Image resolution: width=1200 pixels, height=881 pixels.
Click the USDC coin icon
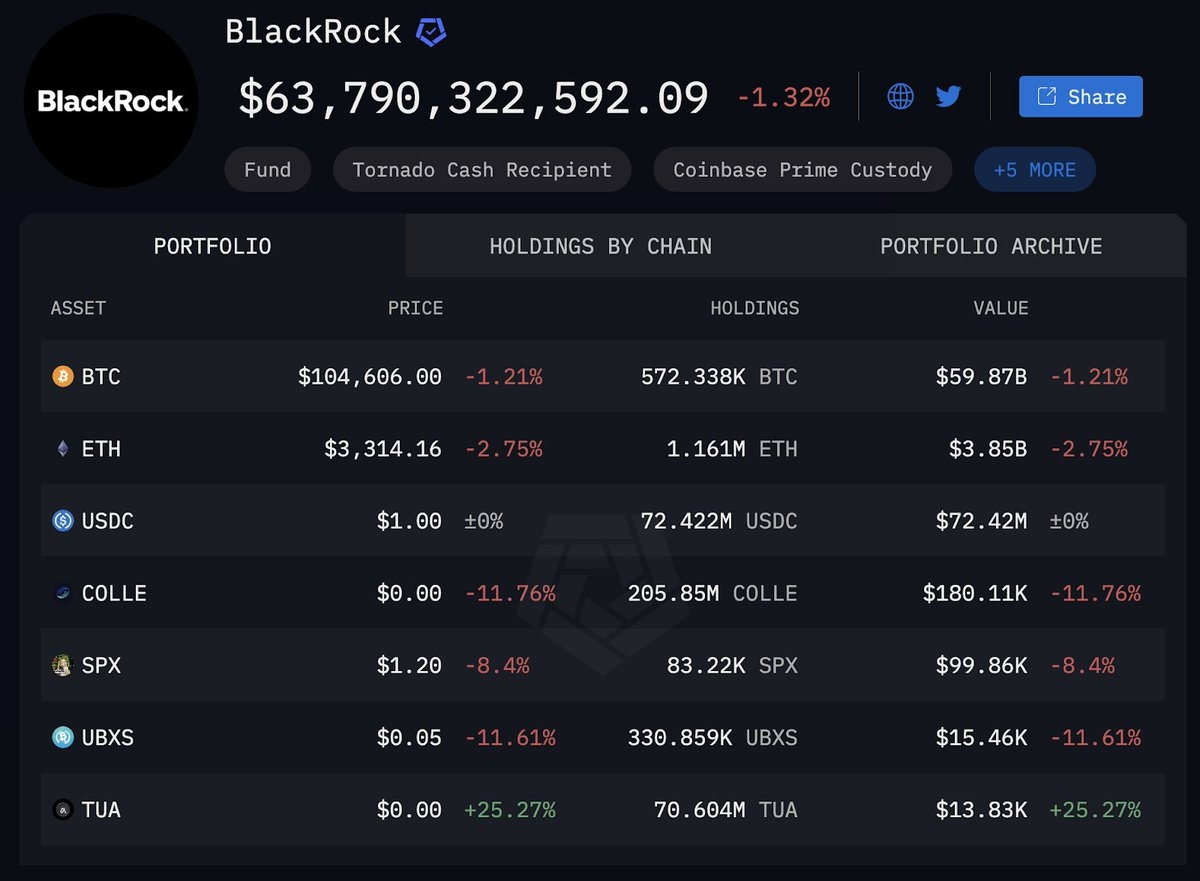[x=63, y=521]
